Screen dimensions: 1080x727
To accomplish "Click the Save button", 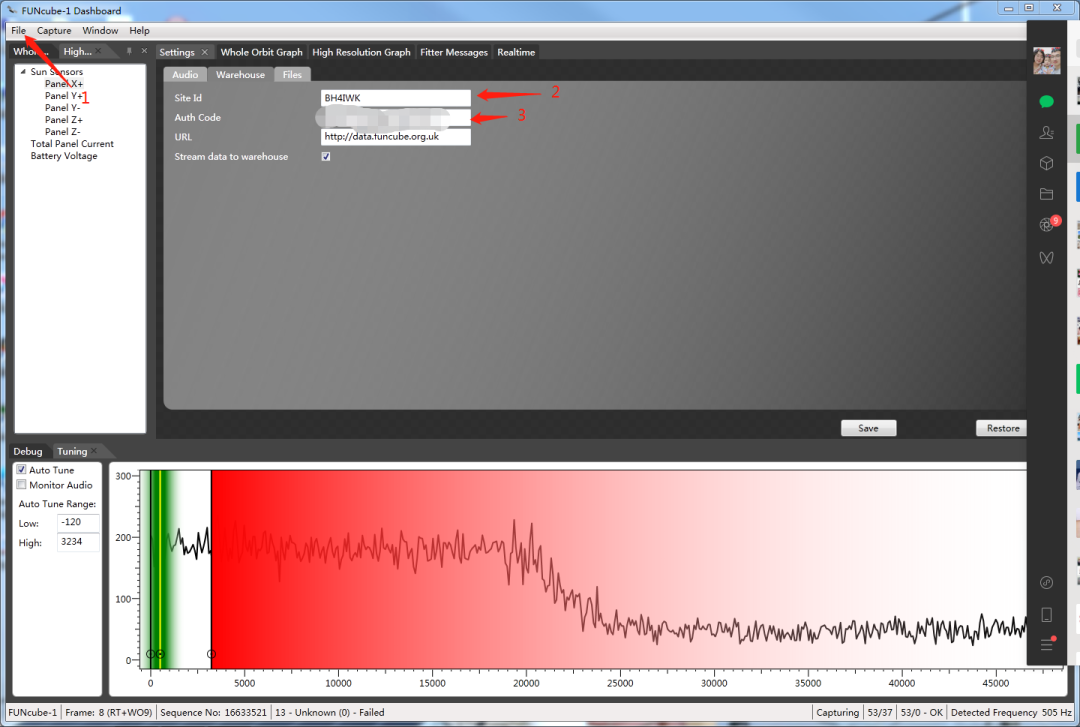I will (869, 428).
